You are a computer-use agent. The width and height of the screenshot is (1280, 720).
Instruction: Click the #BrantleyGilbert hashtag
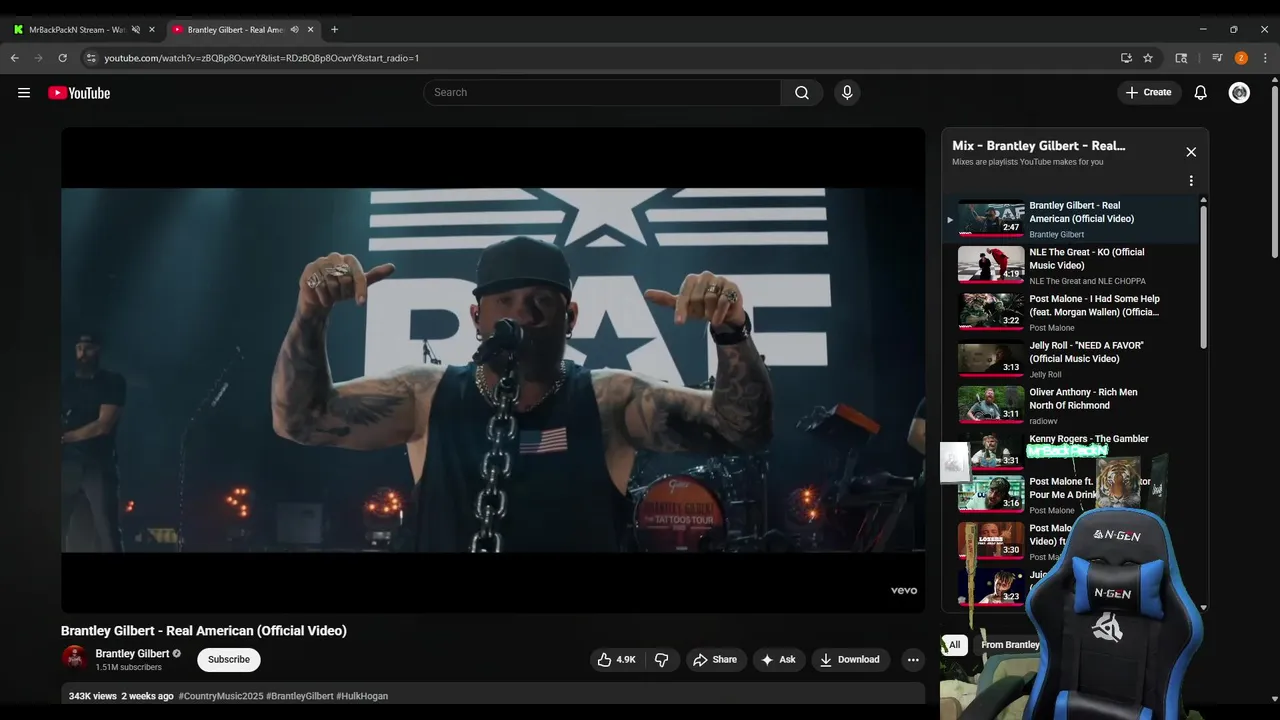300,696
